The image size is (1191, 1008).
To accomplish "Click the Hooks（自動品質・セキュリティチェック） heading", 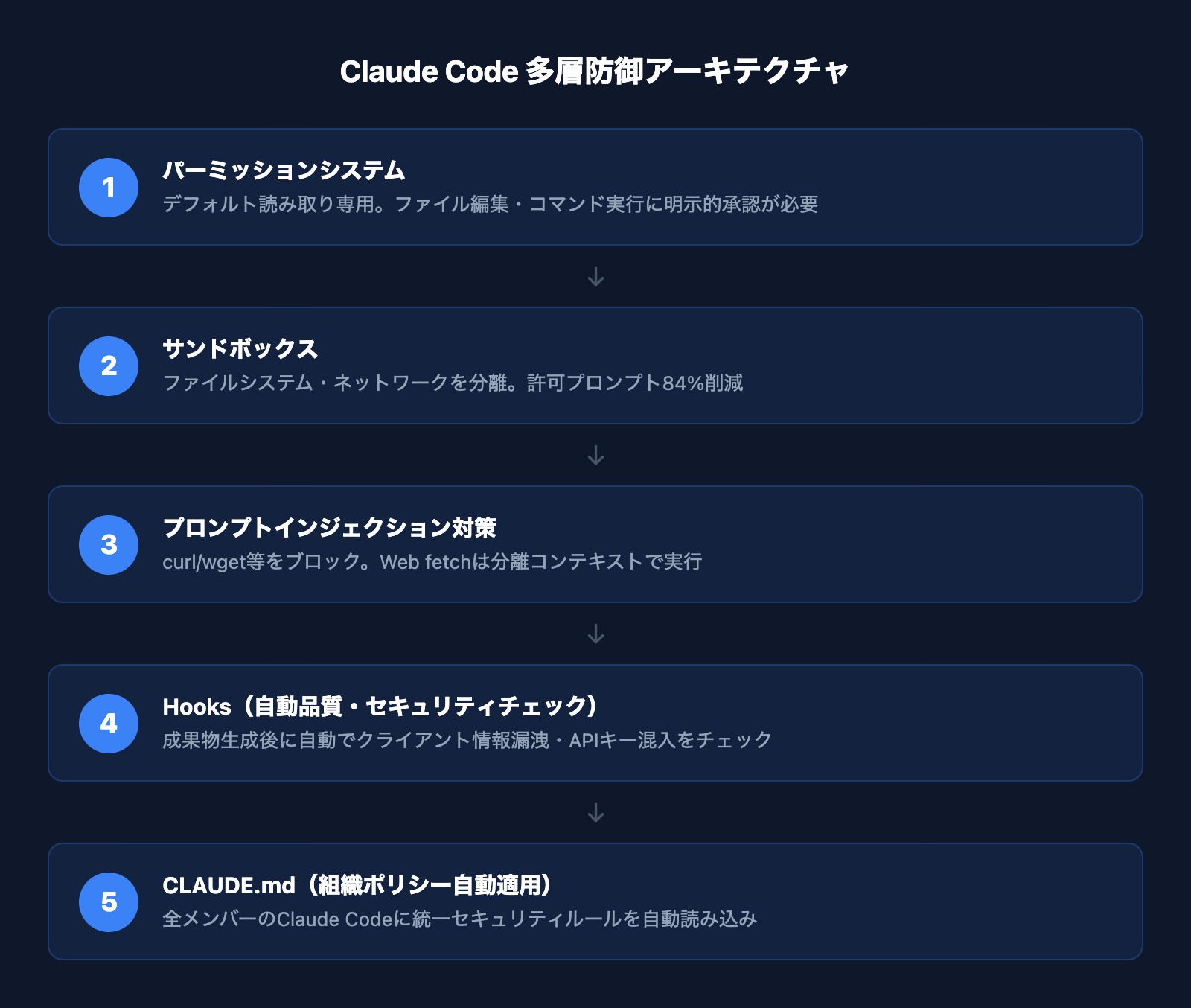I will pyautogui.click(x=380, y=706).
